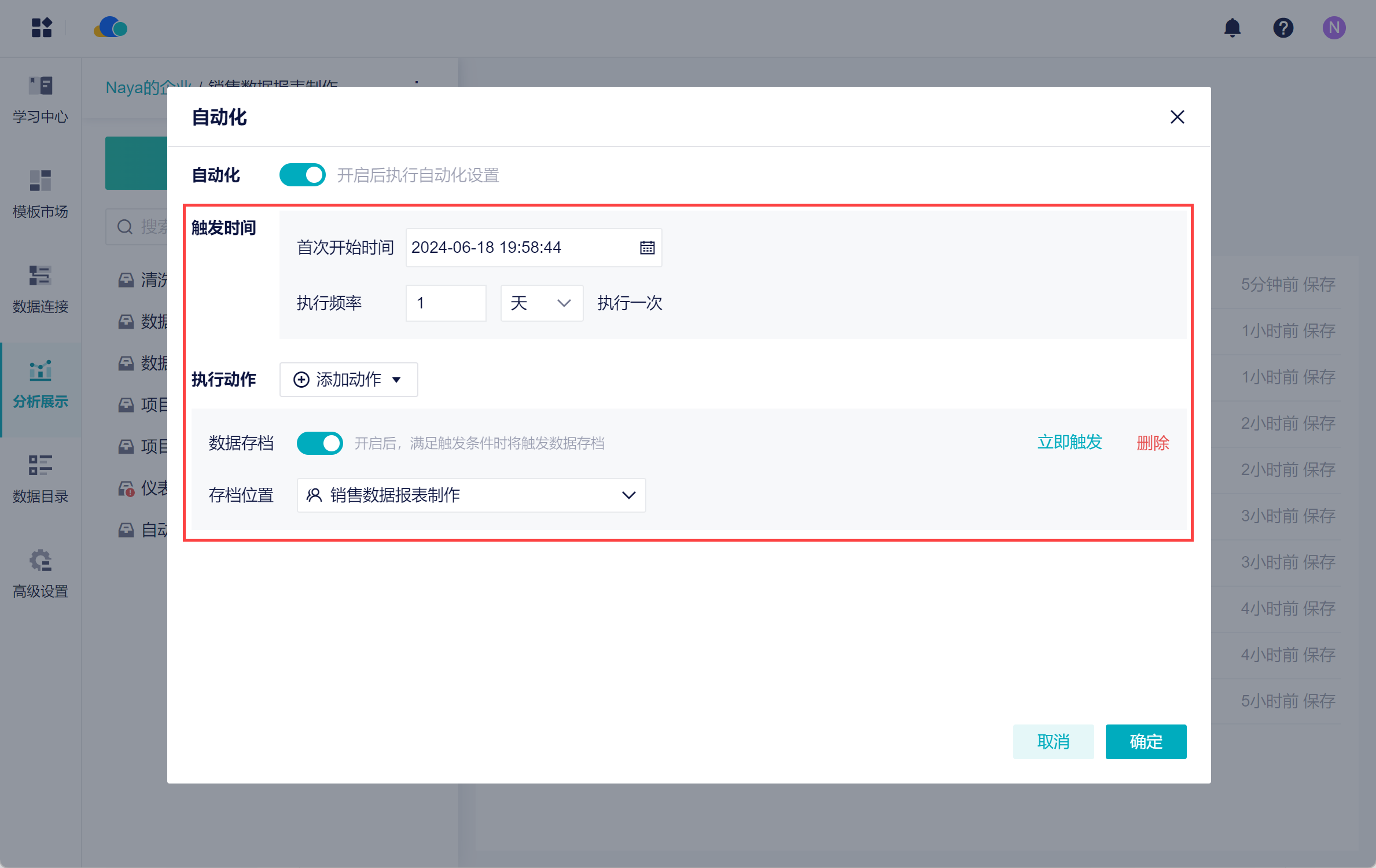
Task: Expand the 存档位置 dropdown
Action: (x=471, y=495)
